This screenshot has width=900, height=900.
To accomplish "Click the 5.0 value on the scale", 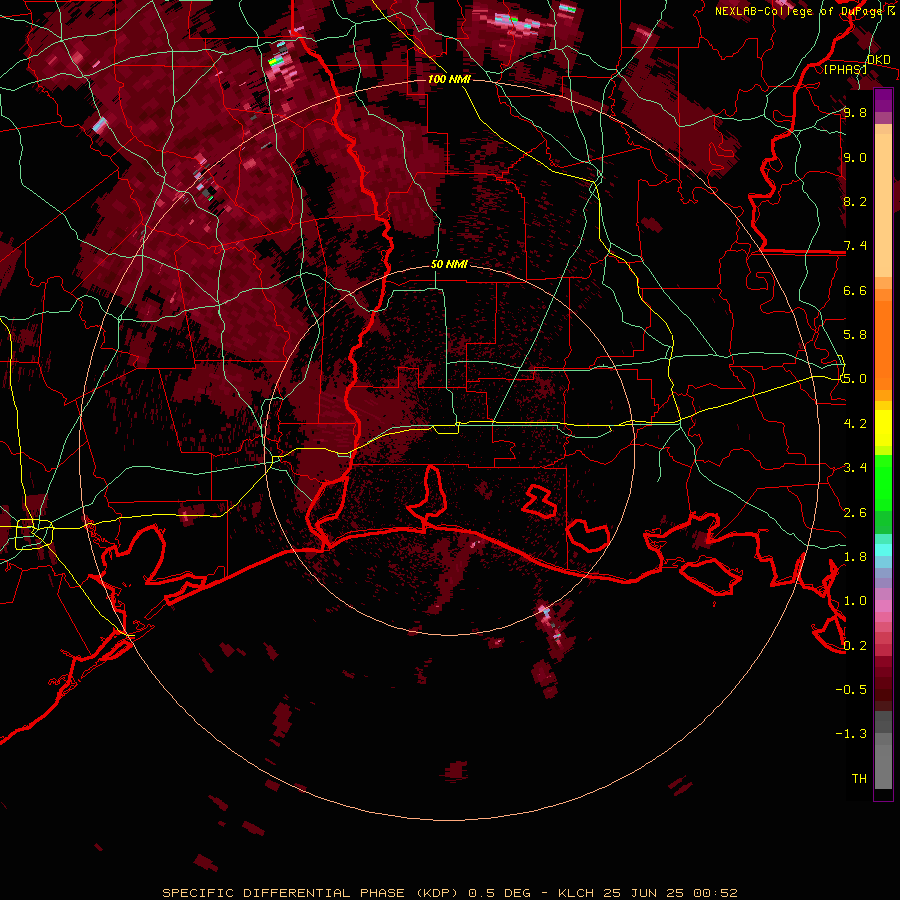I will [x=855, y=379].
